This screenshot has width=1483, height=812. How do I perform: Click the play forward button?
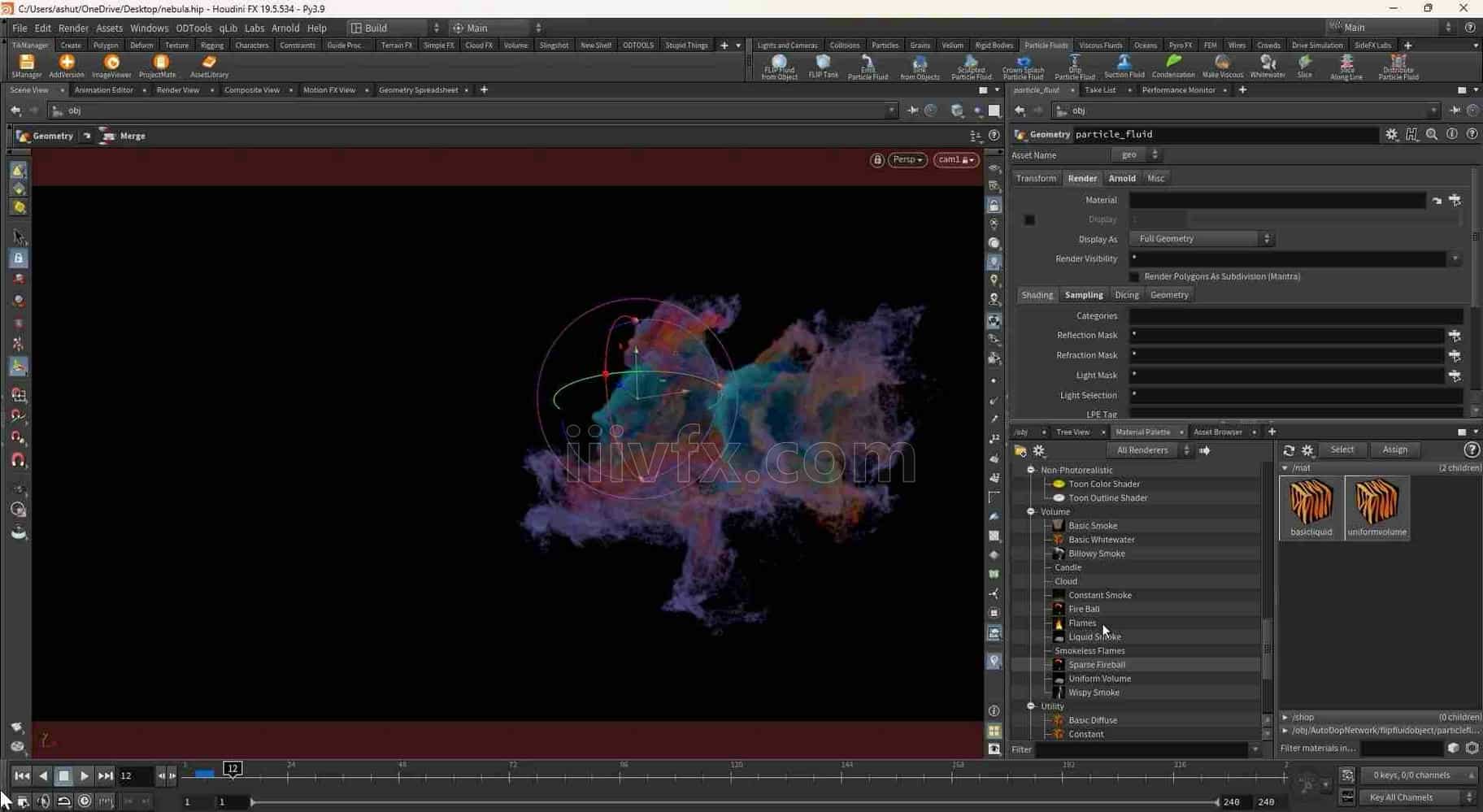84,776
